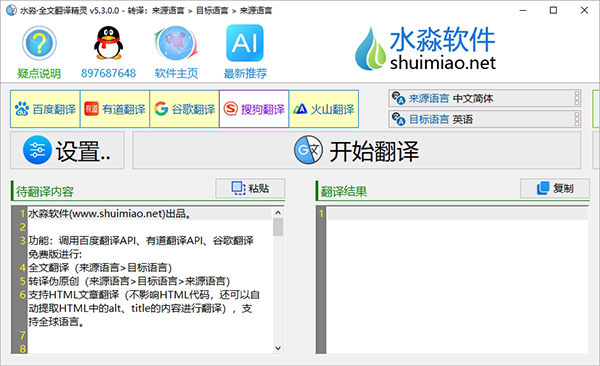This screenshot has height=366, width=600.
Task: Click the 复制 copy button
Action: (555, 188)
